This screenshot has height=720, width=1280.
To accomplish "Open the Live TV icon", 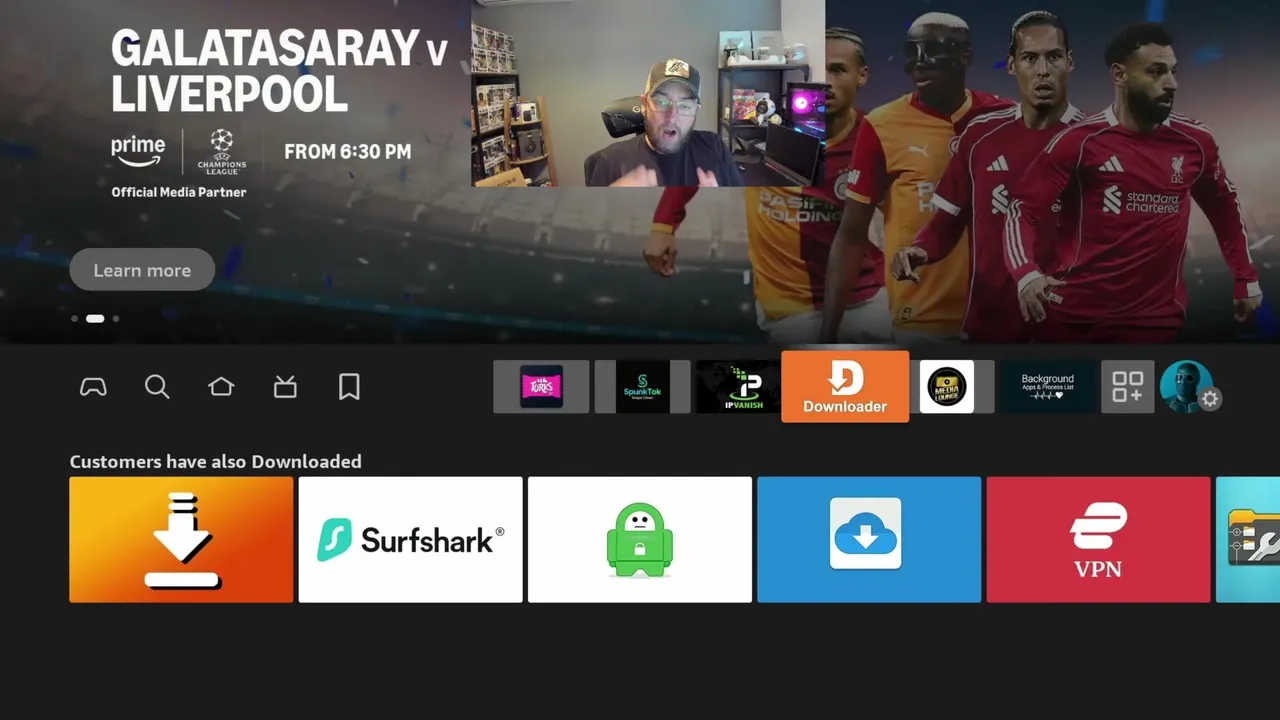I will 285,387.
